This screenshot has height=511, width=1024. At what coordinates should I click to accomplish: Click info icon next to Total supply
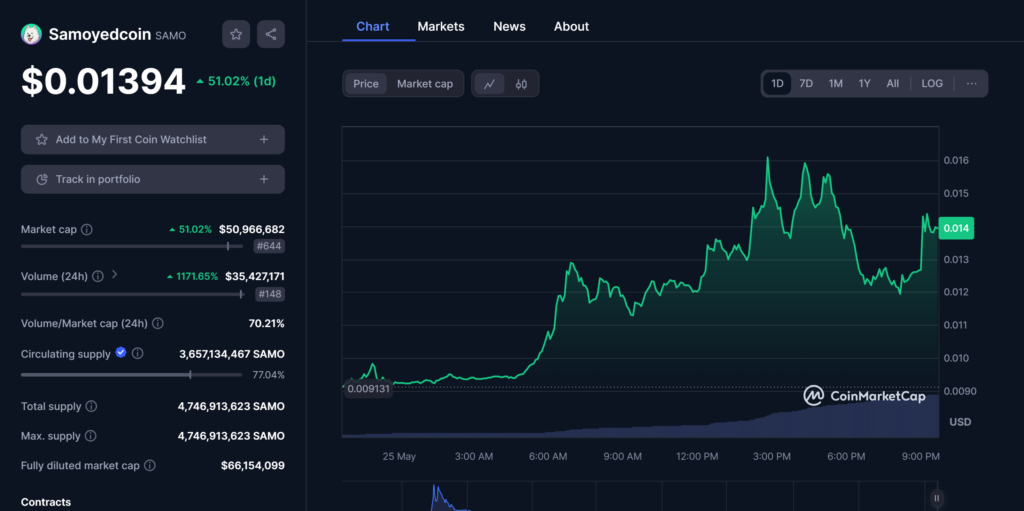point(91,407)
